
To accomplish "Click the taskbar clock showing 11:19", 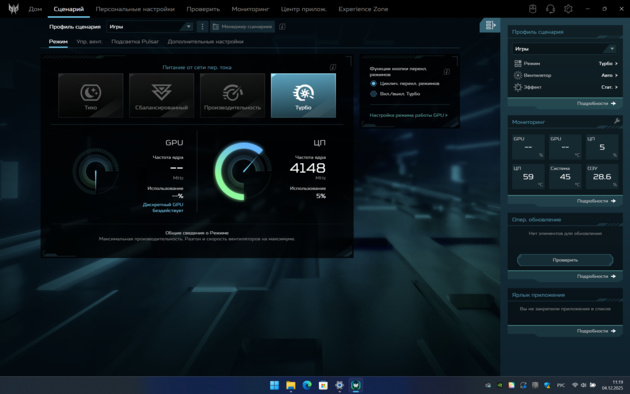I will 613,385.
